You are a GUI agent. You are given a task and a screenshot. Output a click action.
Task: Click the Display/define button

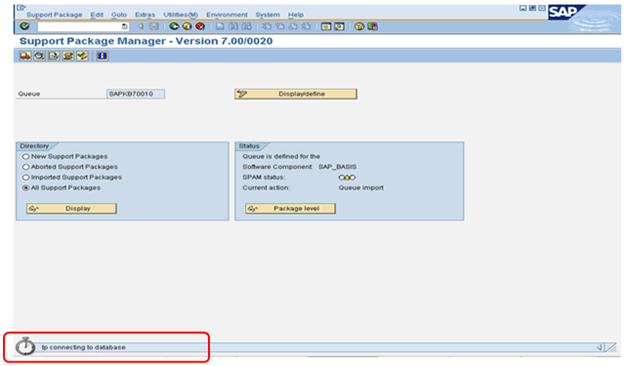click(296, 94)
